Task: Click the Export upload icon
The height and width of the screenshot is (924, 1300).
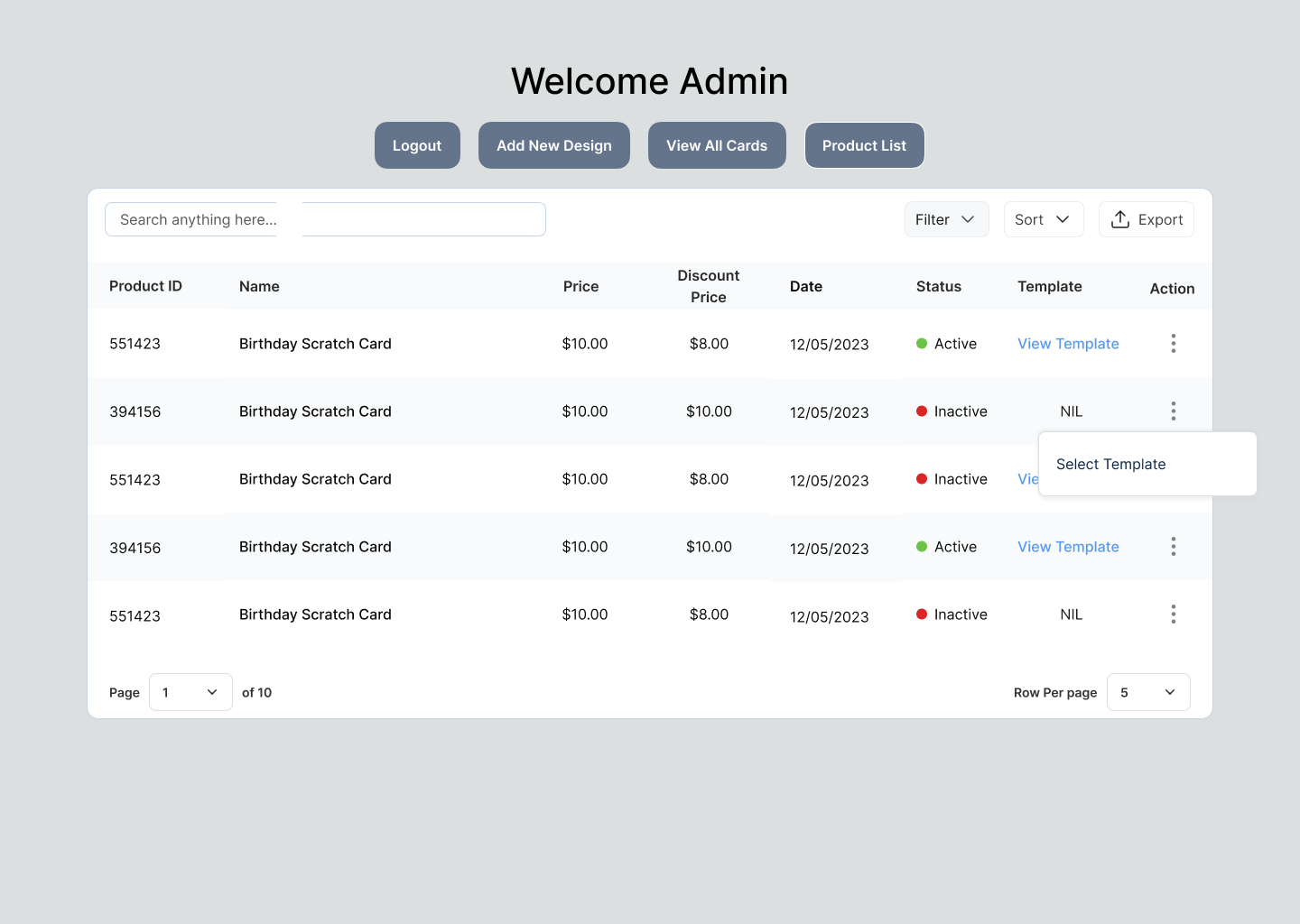Action: pyautogui.click(x=1120, y=219)
